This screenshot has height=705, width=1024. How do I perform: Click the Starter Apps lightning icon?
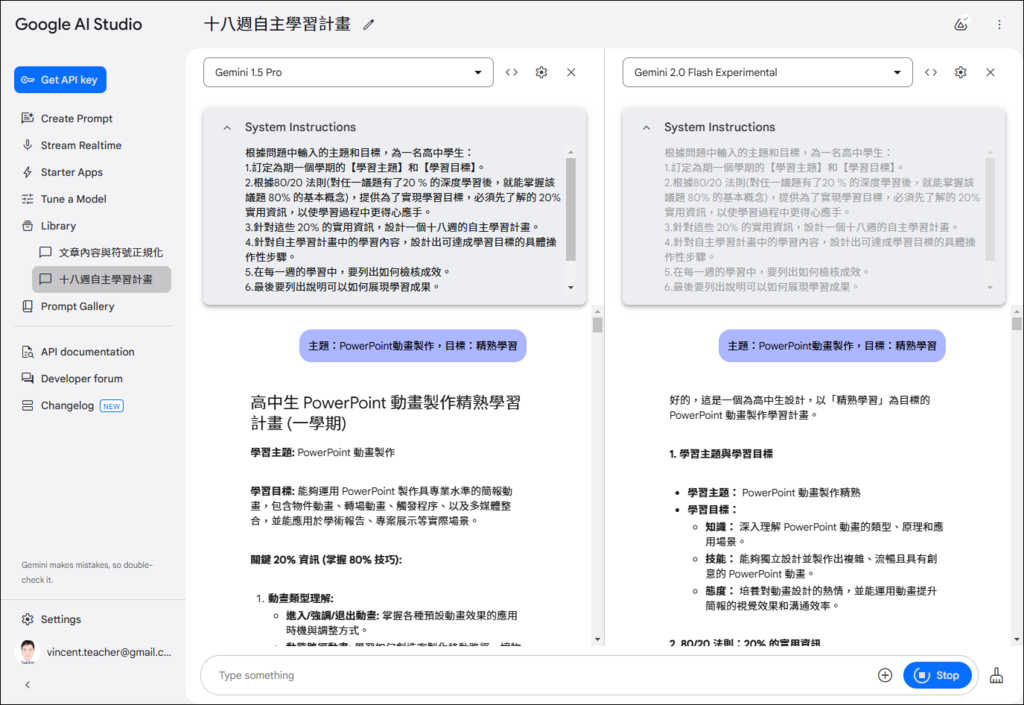(x=27, y=172)
